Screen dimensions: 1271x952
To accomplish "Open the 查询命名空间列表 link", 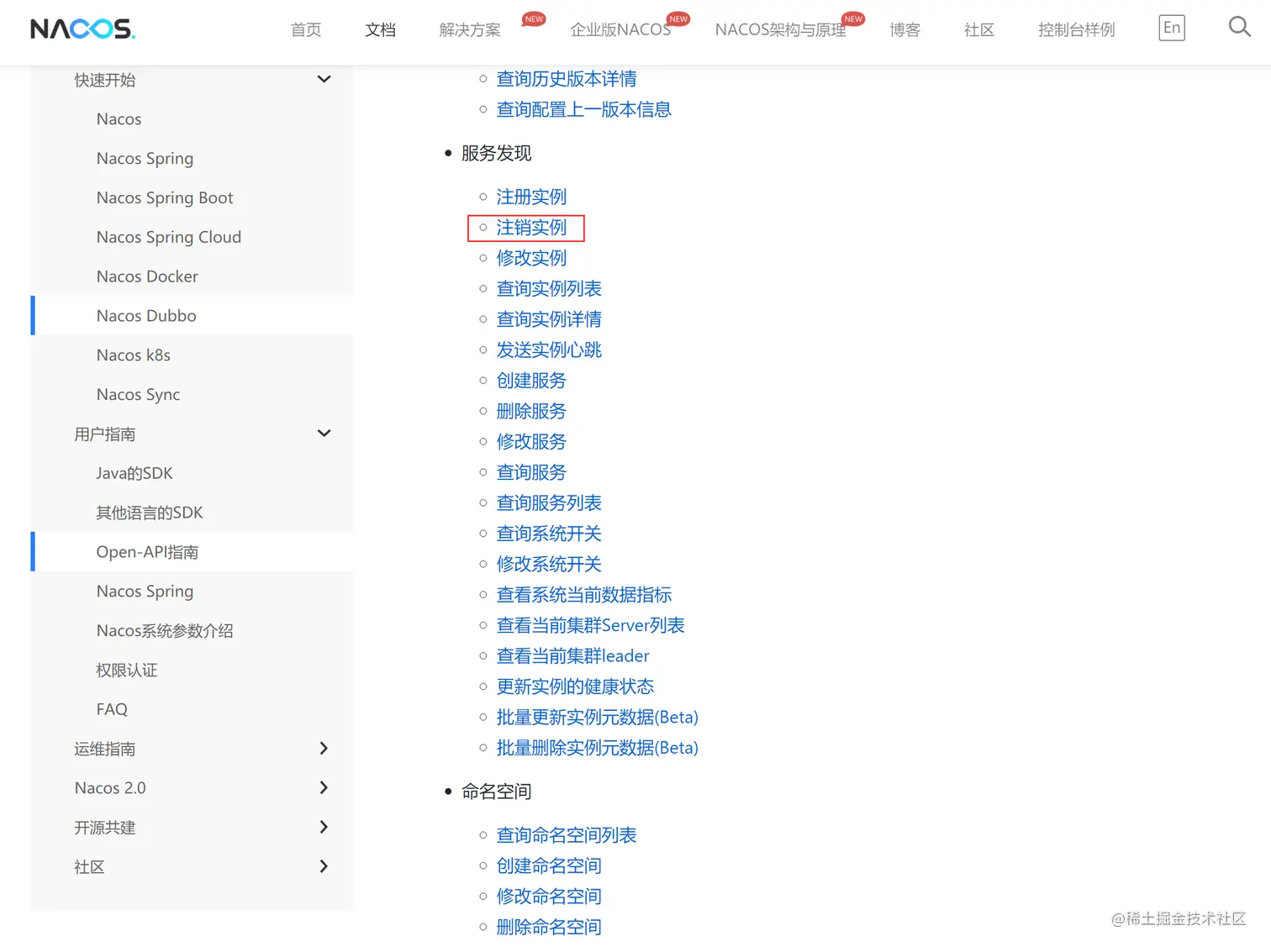I will click(566, 835).
